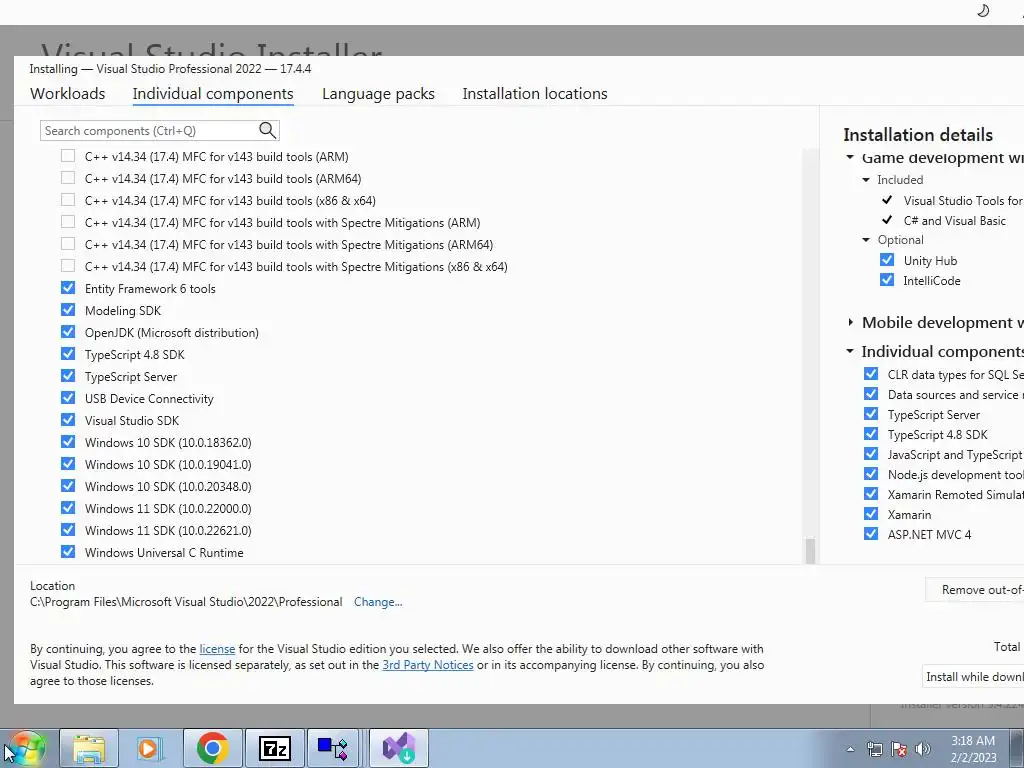Screen dimensions: 1024x768
Task: Click the component list scrollbar thumb
Action: tap(810, 551)
